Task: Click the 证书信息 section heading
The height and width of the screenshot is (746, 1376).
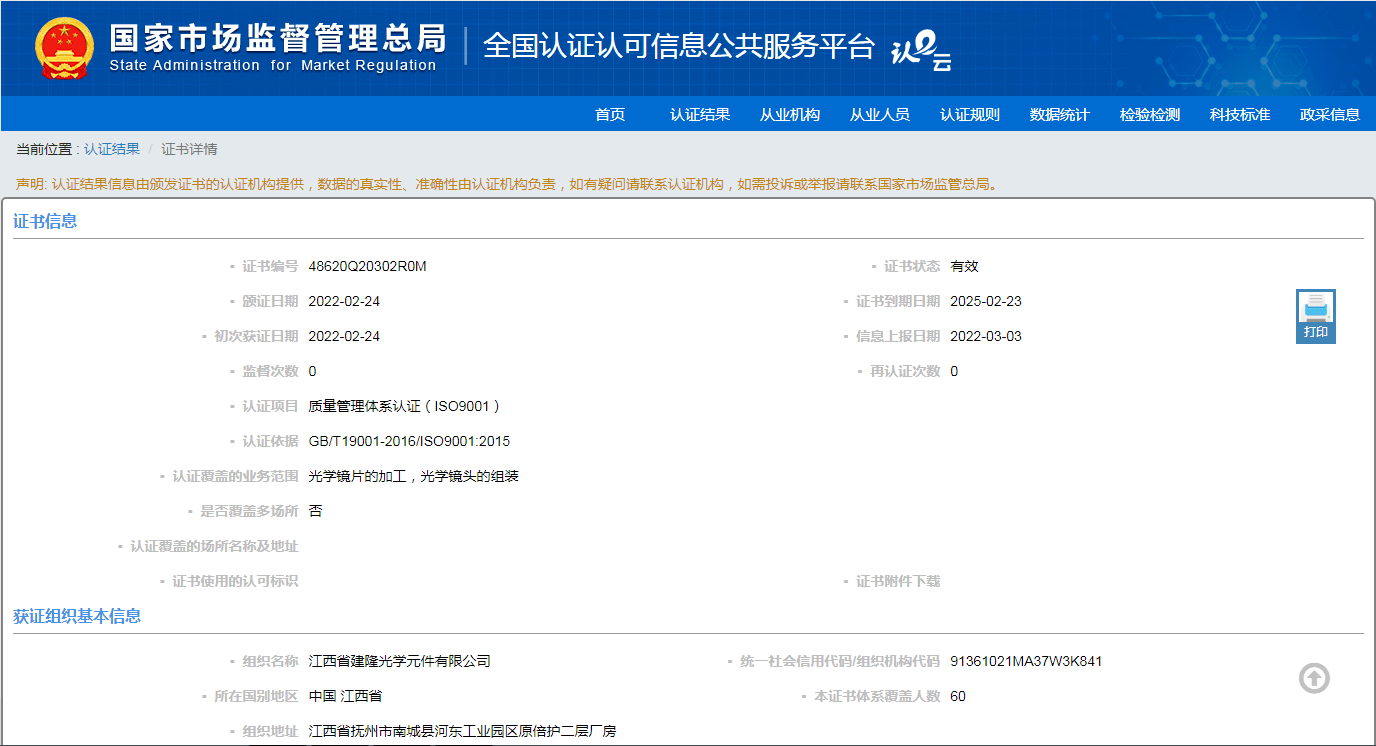Action: [45, 221]
